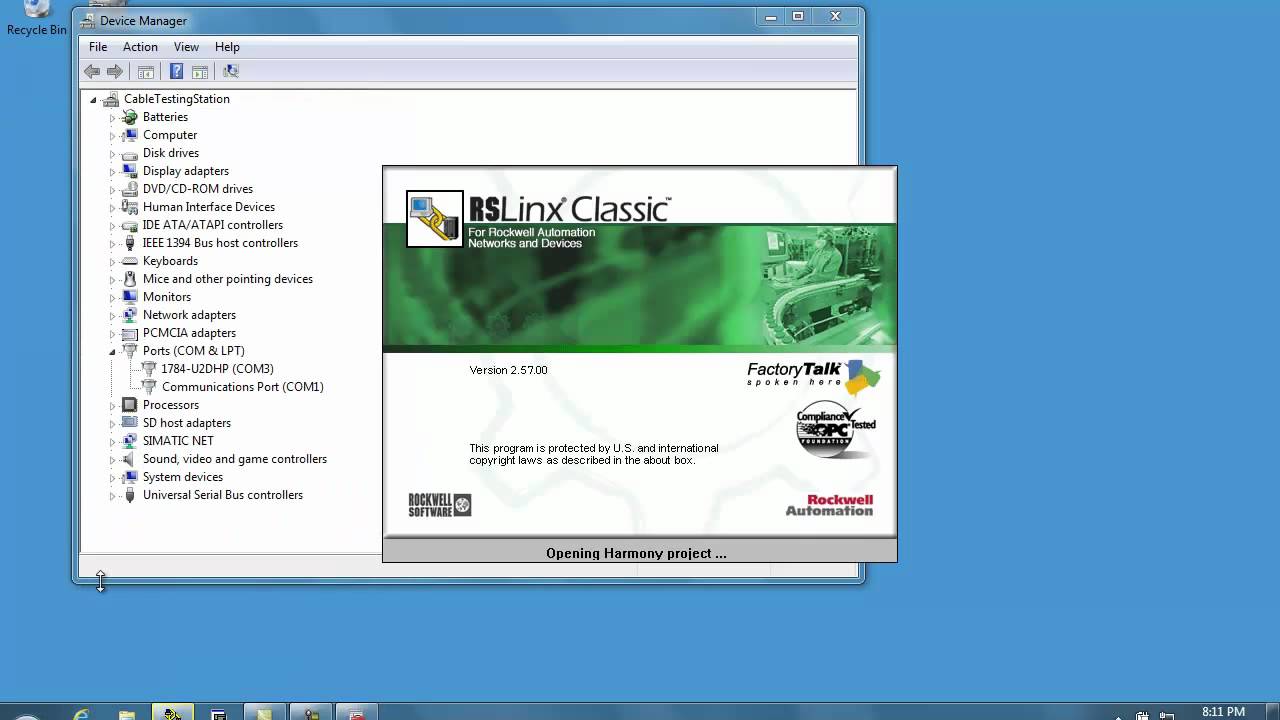Expand the Universal Serial Bus controllers category
Image resolution: width=1280 pixels, height=720 pixels.
click(x=112, y=496)
